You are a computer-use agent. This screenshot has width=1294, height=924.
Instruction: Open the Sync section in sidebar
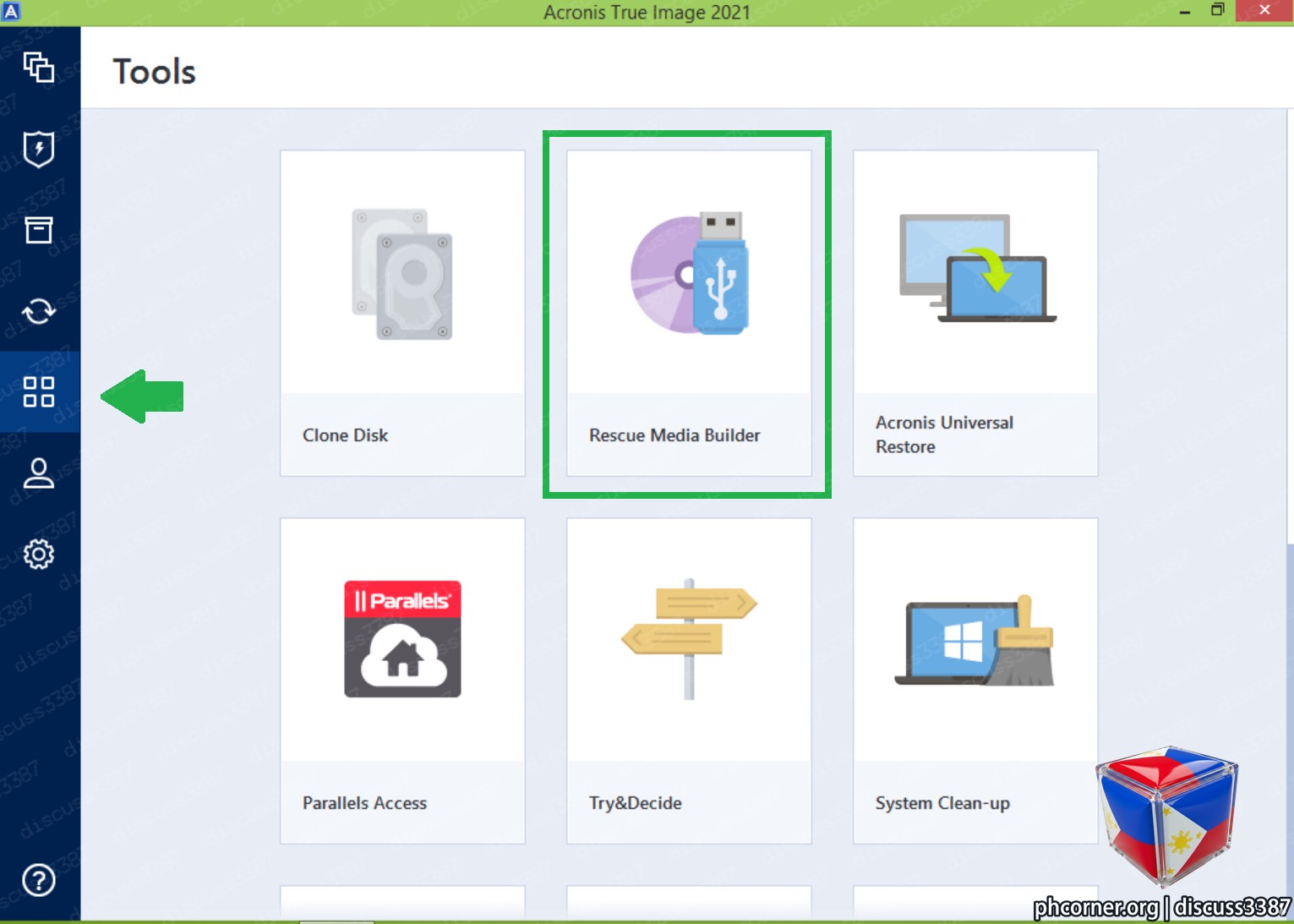[39, 311]
